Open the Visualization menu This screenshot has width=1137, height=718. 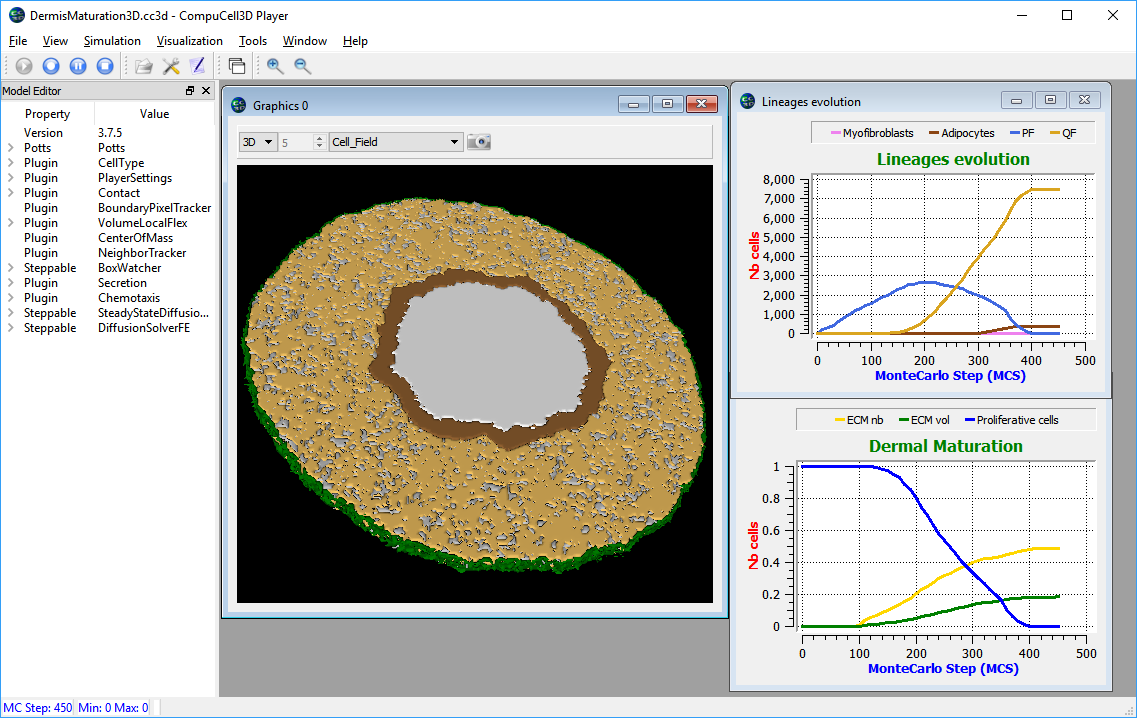[190, 41]
